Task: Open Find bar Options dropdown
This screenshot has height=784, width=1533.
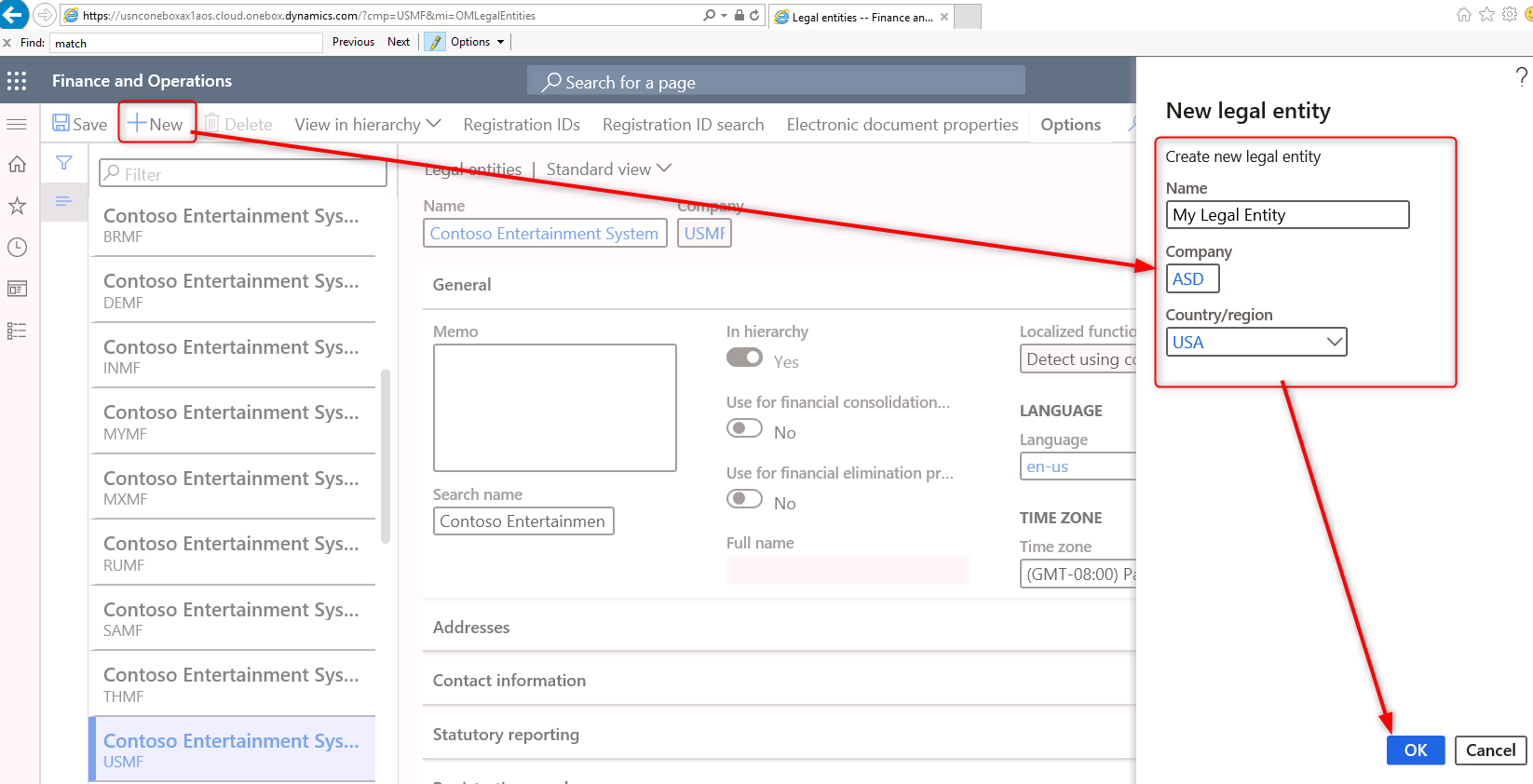Action: 477,42
